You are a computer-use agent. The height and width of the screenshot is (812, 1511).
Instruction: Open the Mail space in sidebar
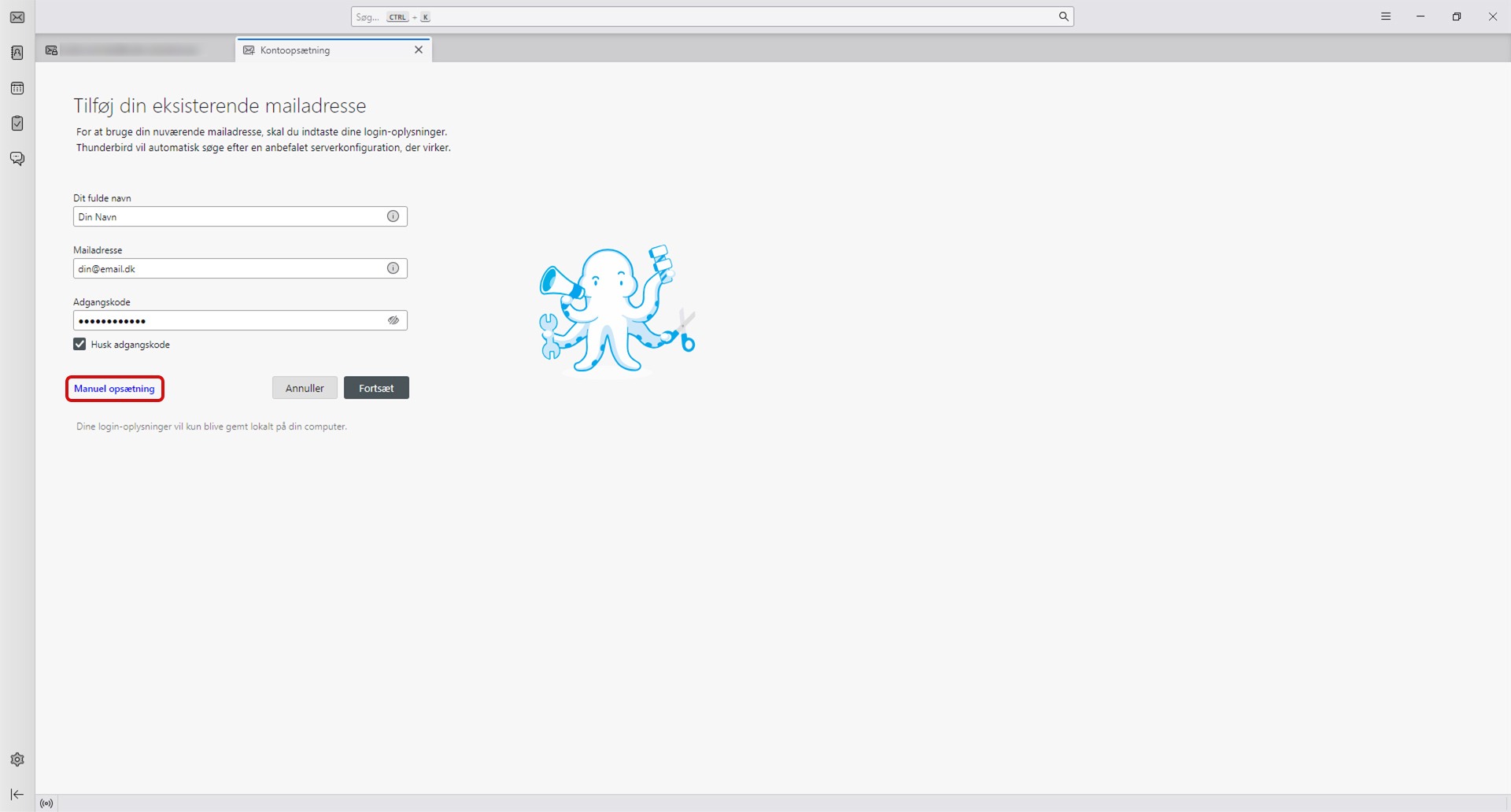point(17,17)
